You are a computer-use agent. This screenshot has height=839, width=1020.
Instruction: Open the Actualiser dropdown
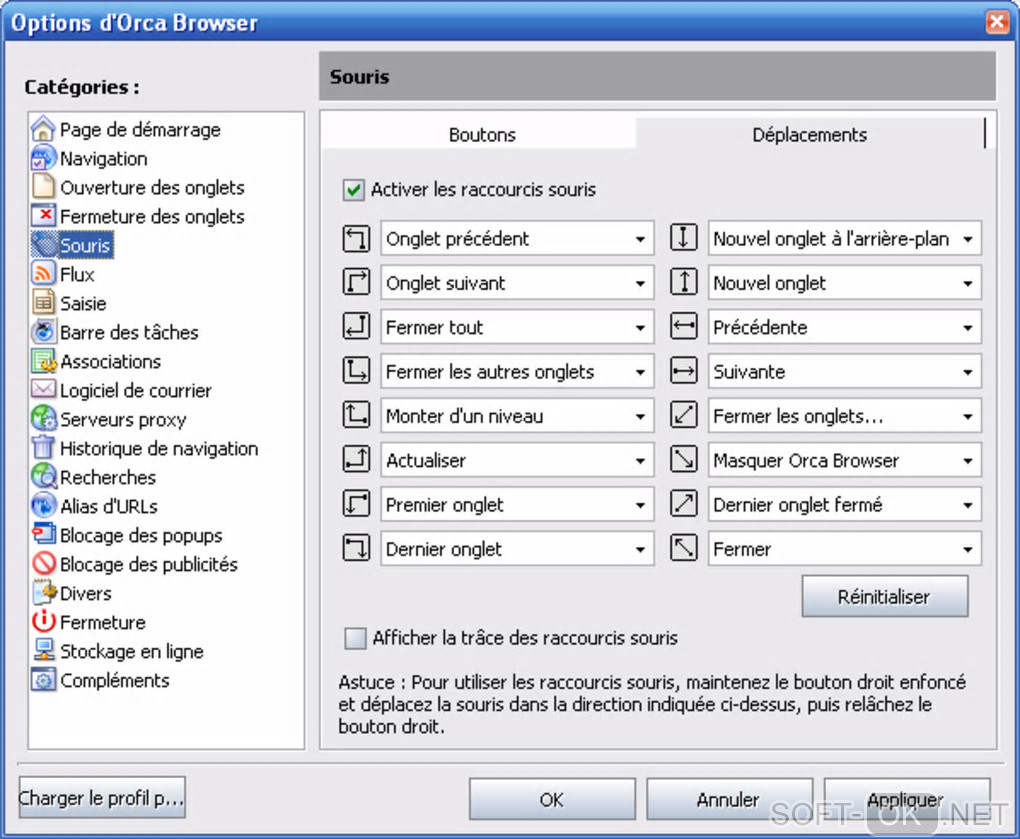[x=517, y=460]
